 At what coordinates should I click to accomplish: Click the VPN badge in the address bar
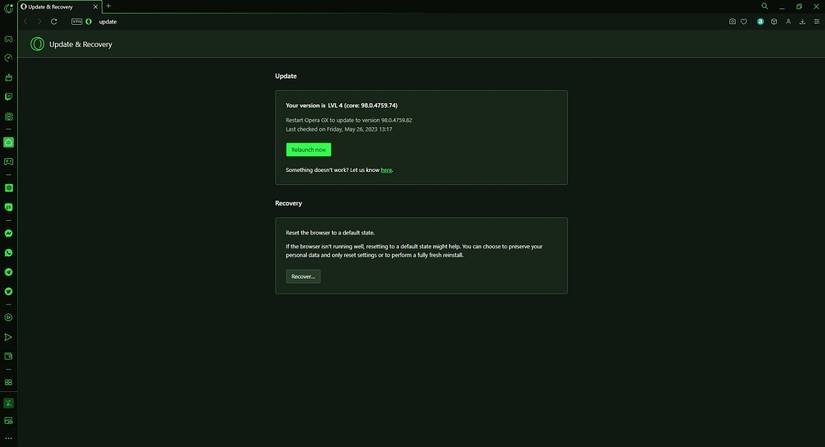click(77, 22)
